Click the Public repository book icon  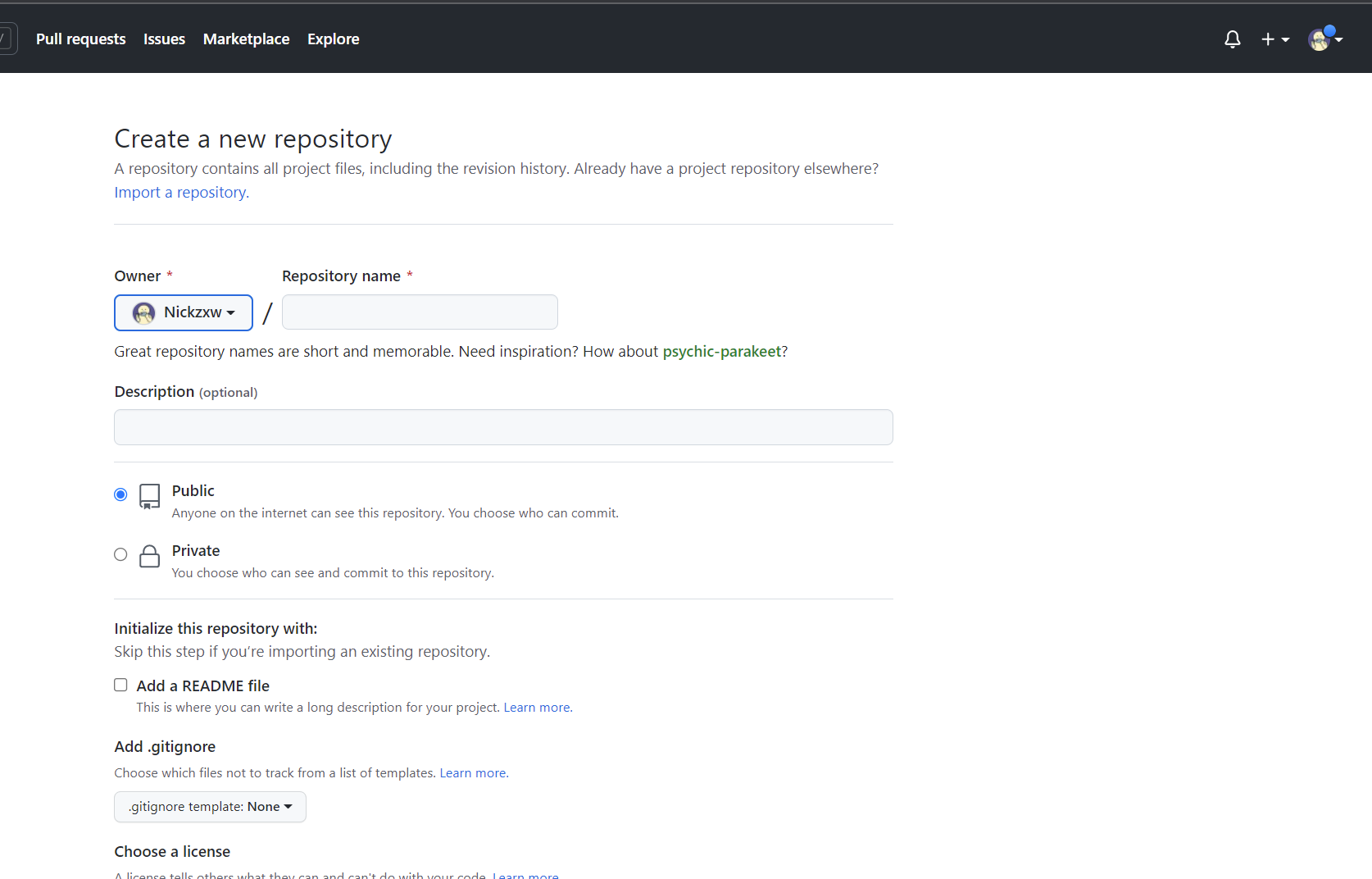(x=149, y=496)
